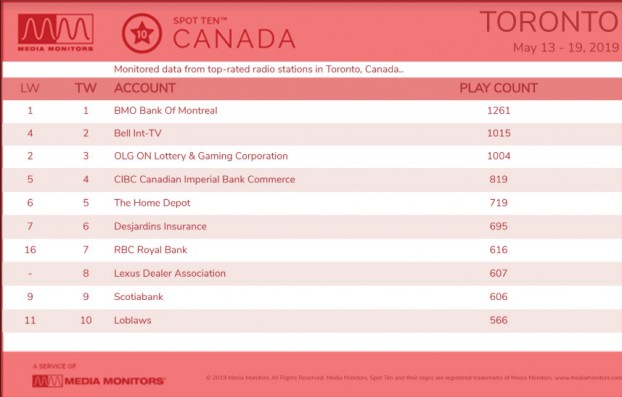Click the TW column header
The height and width of the screenshot is (397, 622).
[86, 88]
